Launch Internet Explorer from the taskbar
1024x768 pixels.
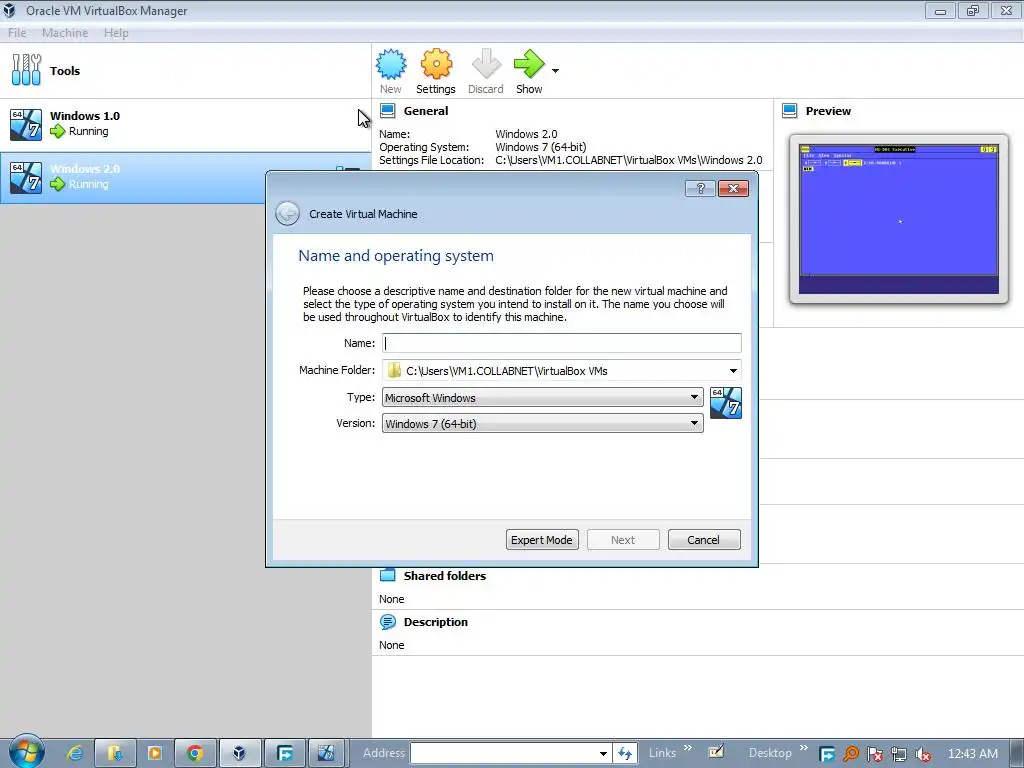75,753
